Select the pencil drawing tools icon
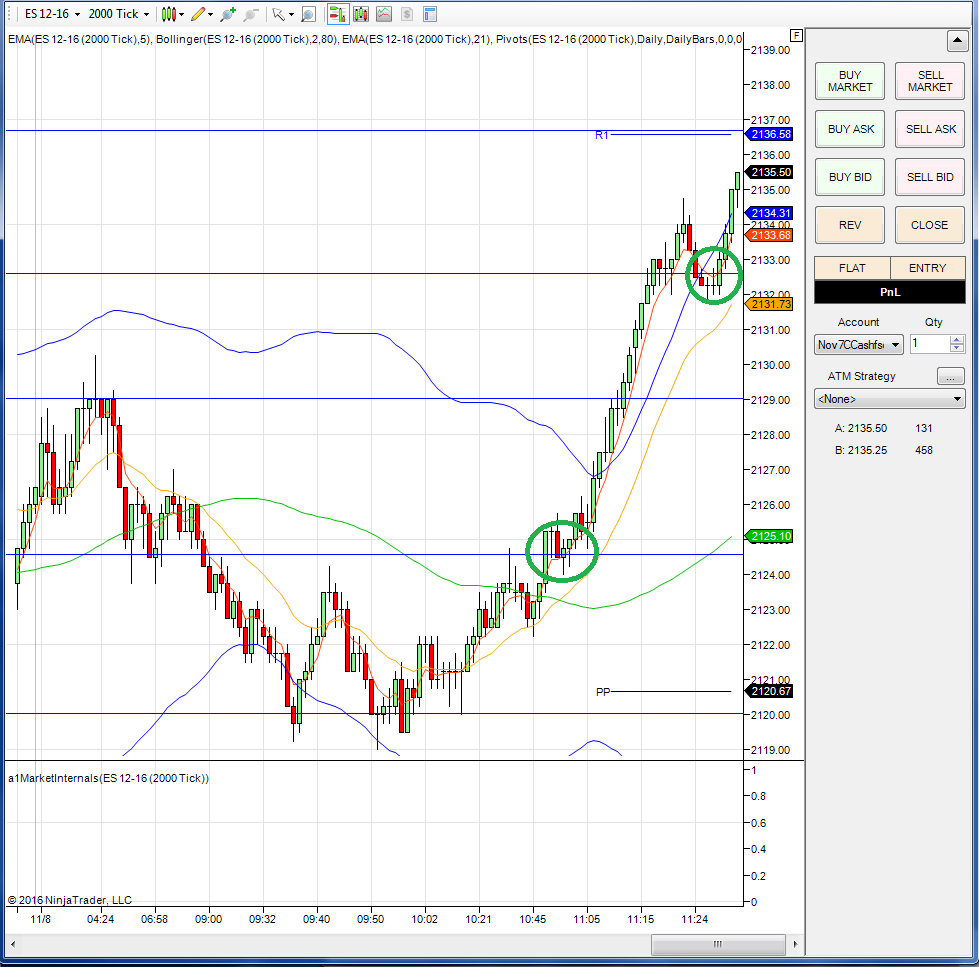The height and width of the screenshot is (967, 979). pos(198,14)
